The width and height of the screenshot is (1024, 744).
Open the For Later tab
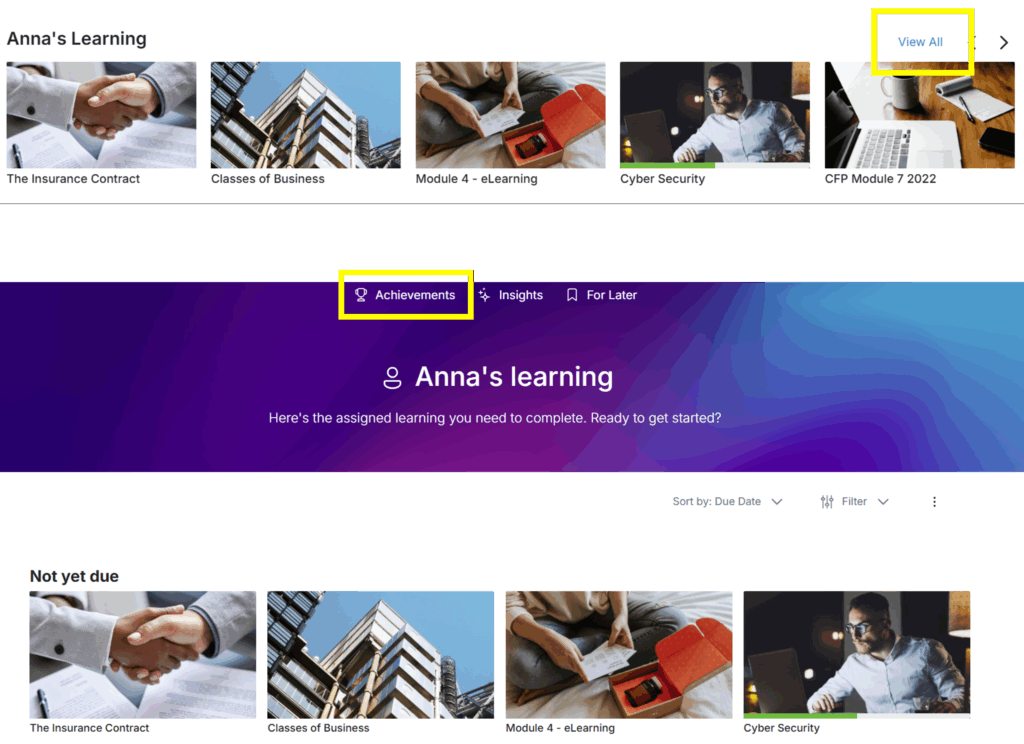tap(601, 295)
